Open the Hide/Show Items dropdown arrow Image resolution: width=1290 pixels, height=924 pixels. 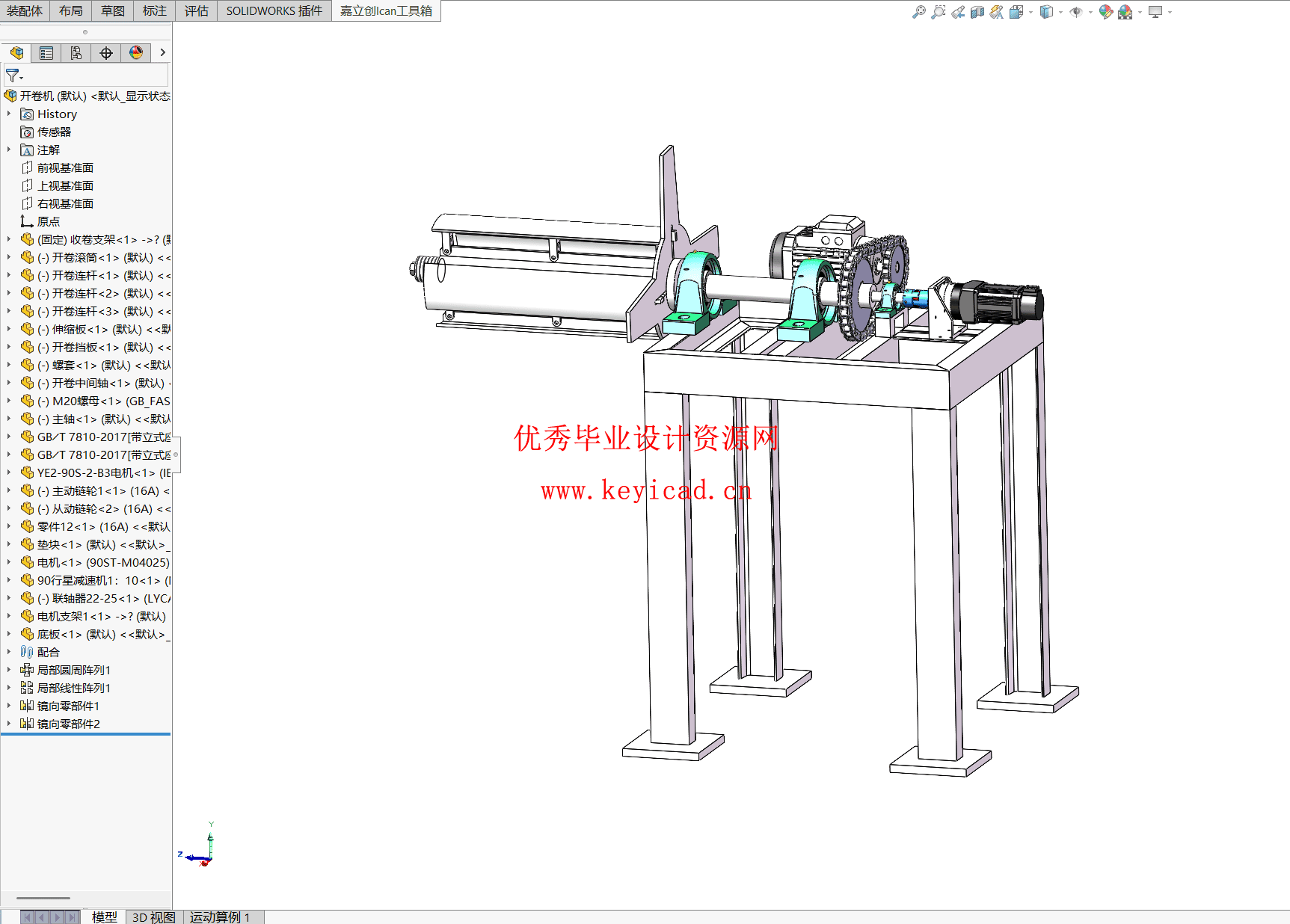tap(1090, 13)
